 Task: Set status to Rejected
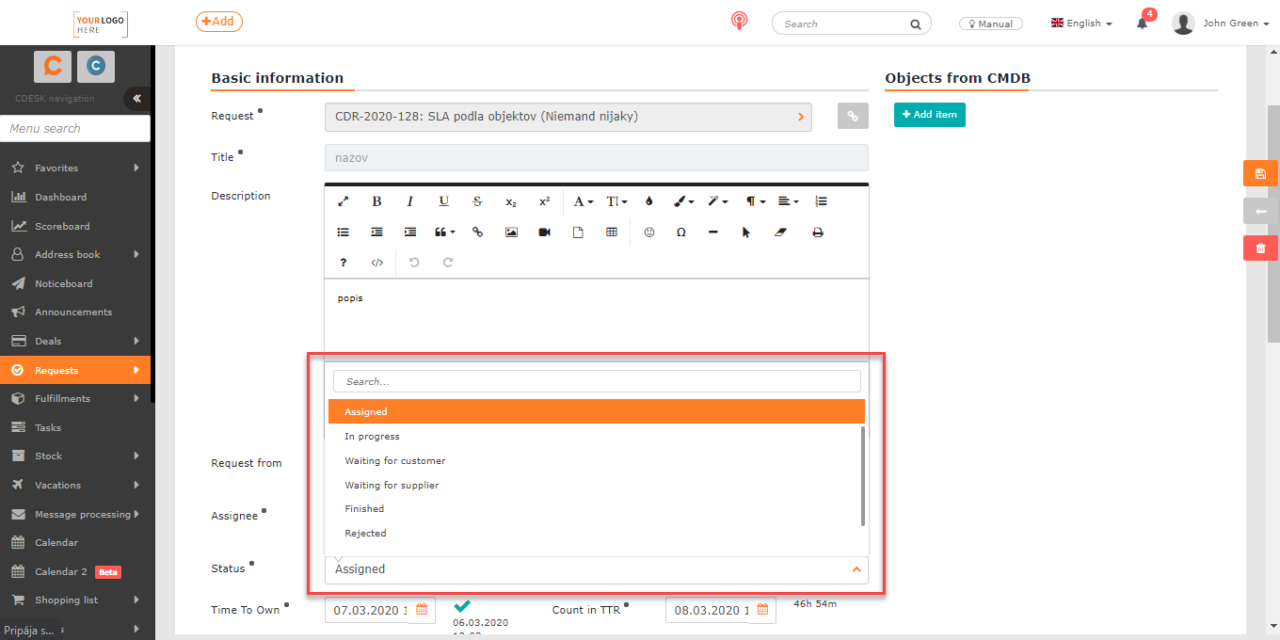[594, 533]
